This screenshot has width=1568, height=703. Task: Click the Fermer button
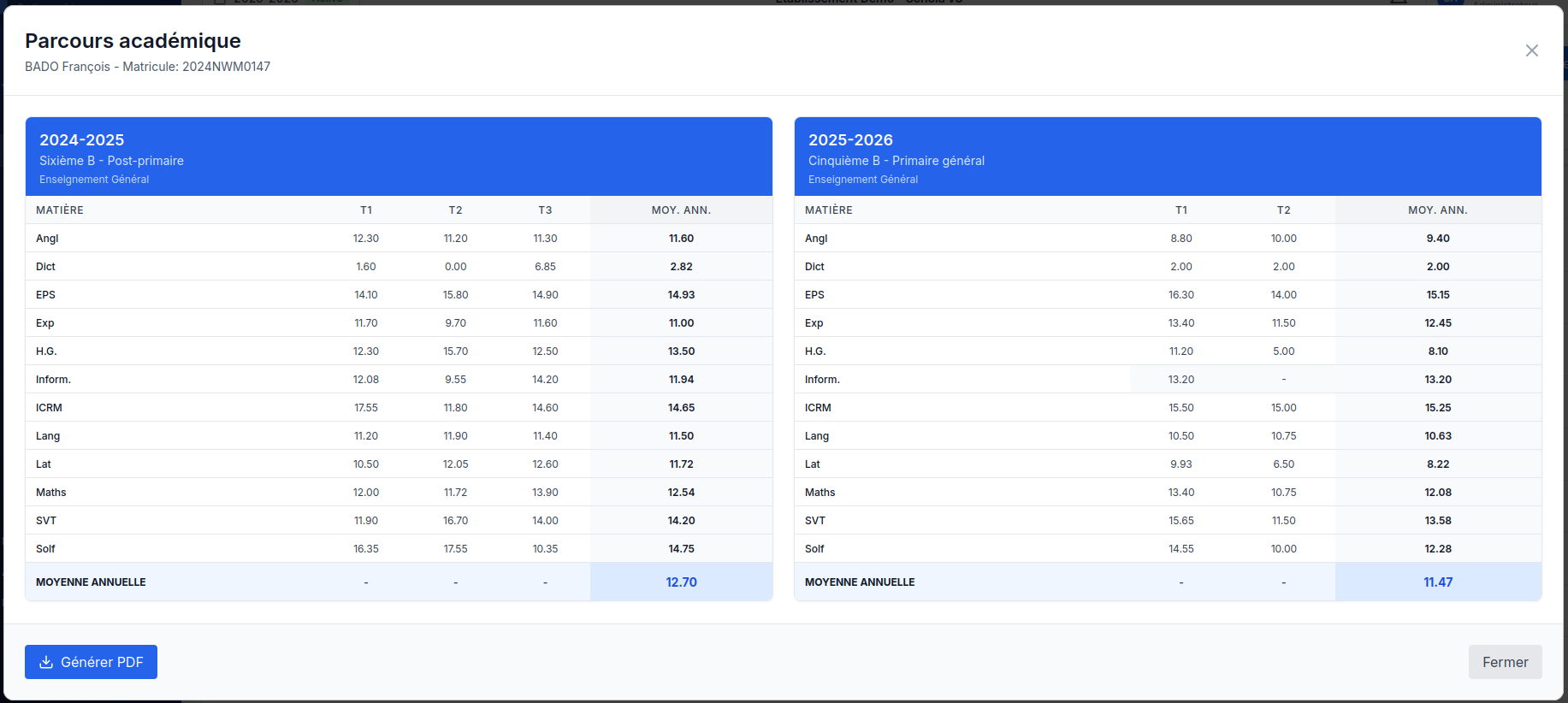(x=1505, y=662)
